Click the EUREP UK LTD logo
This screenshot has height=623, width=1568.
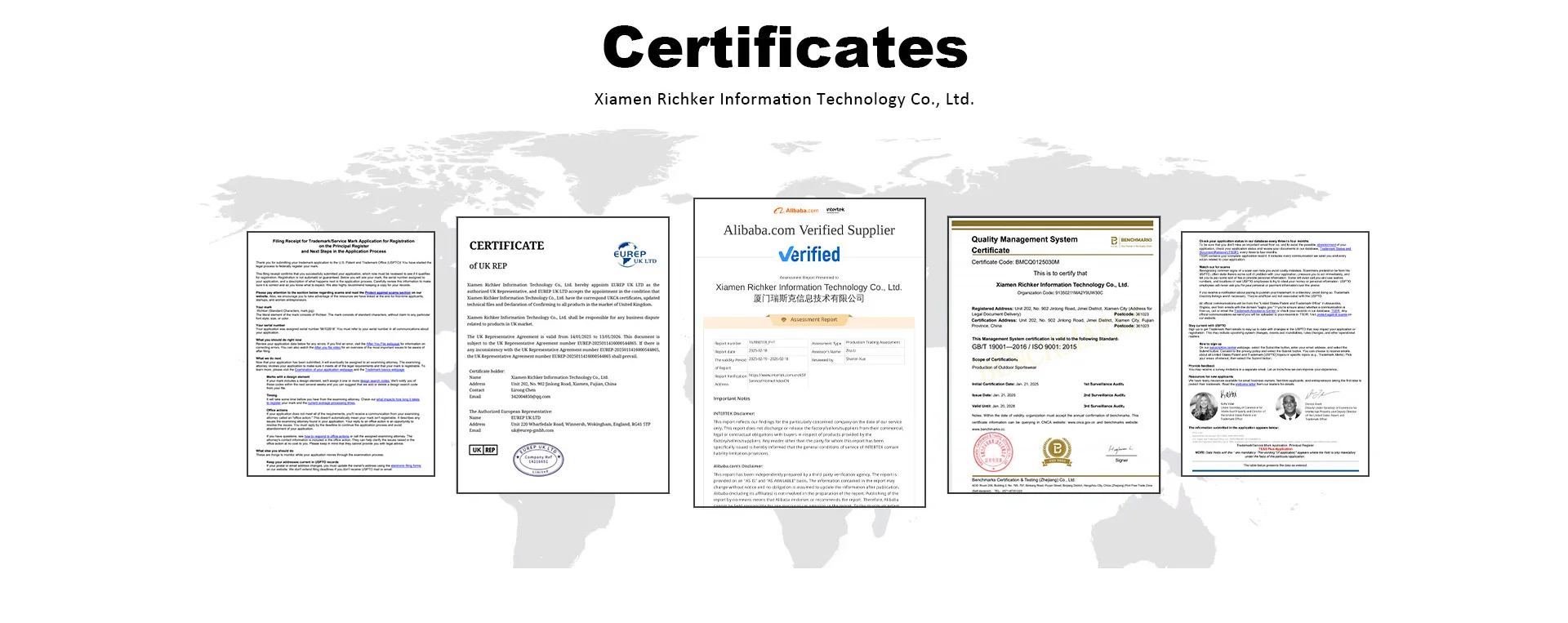(x=635, y=253)
